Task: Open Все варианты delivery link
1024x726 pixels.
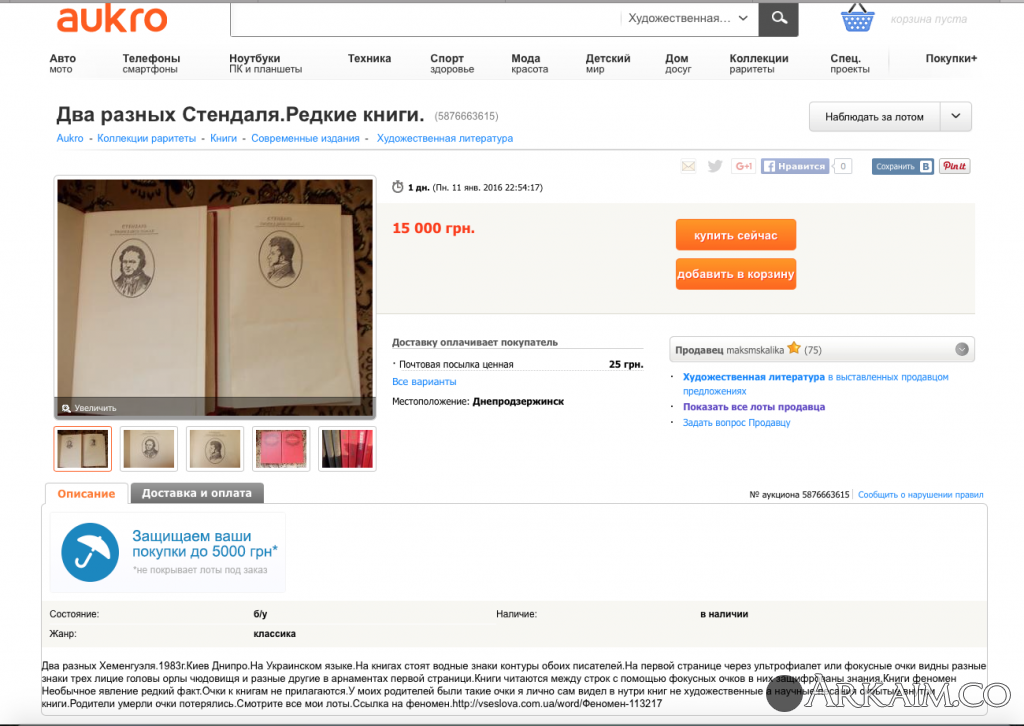Action: coord(424,381)
